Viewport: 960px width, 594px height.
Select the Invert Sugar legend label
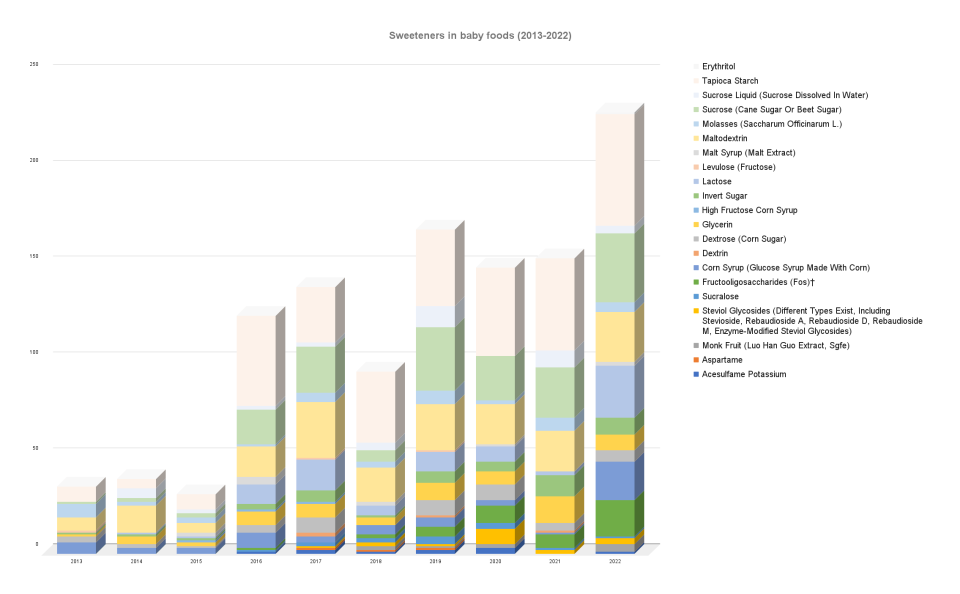[726, 196]
